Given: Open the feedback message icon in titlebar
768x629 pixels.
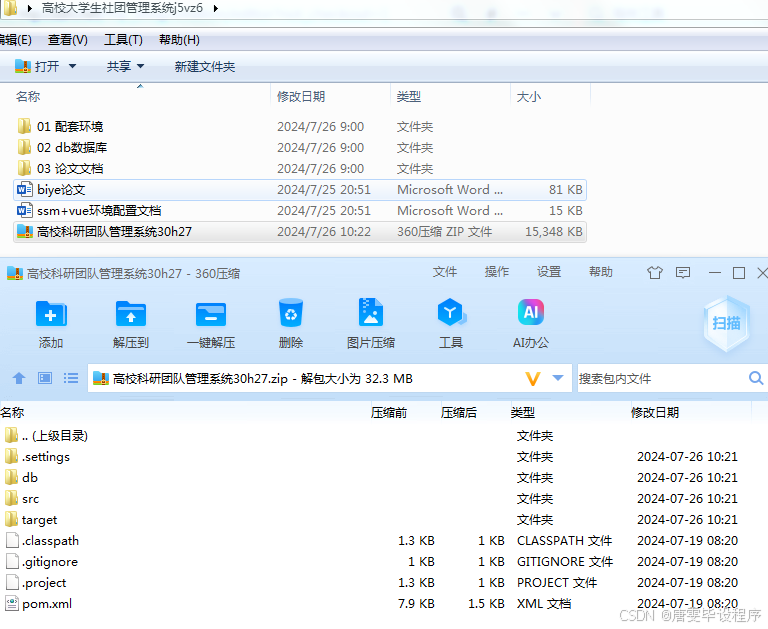Looking at the screenshot, I should tap(683, 272).
